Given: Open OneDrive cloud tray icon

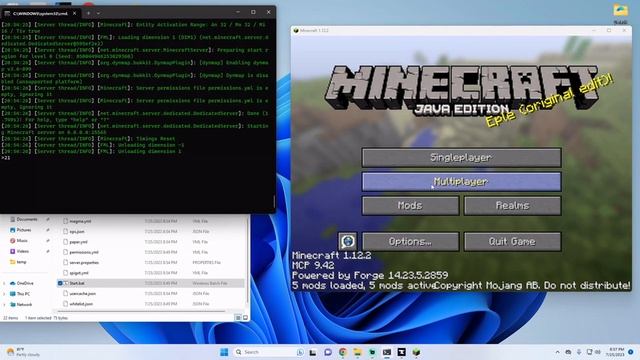Looking at the screenshot, I should pyautogui.click(x=568, y=352).
